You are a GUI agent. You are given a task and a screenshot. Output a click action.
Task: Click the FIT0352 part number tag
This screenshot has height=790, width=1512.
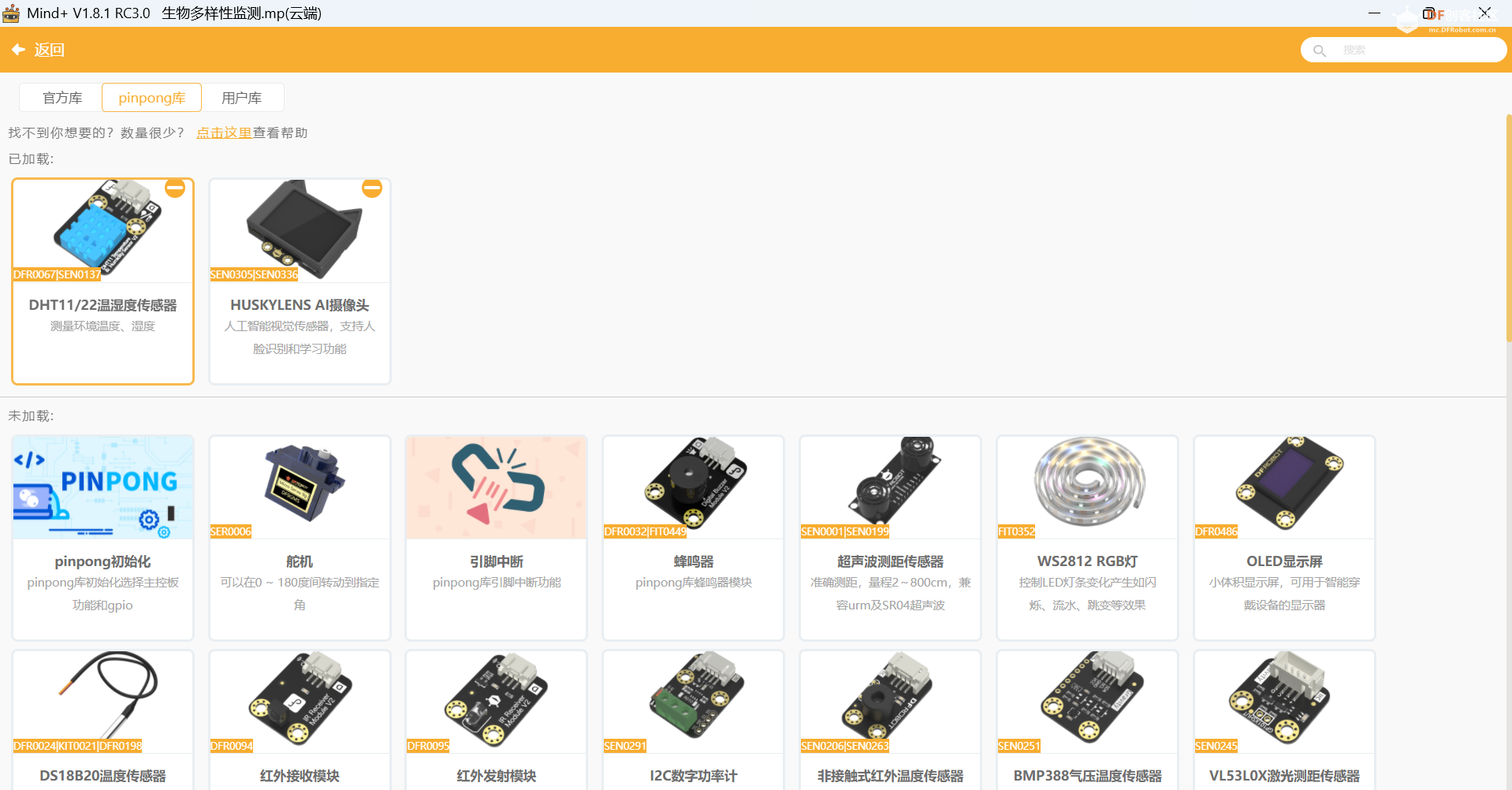coord(1016,531)
